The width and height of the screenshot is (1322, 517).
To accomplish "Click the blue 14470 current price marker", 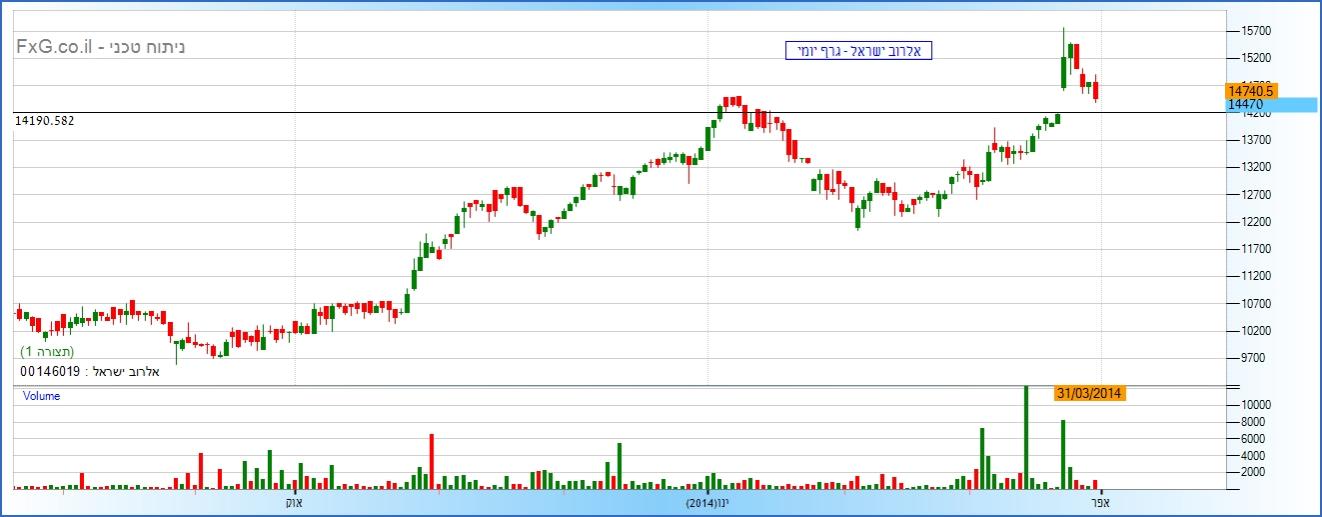I will pyautogui.click(x=1270, y=104).
